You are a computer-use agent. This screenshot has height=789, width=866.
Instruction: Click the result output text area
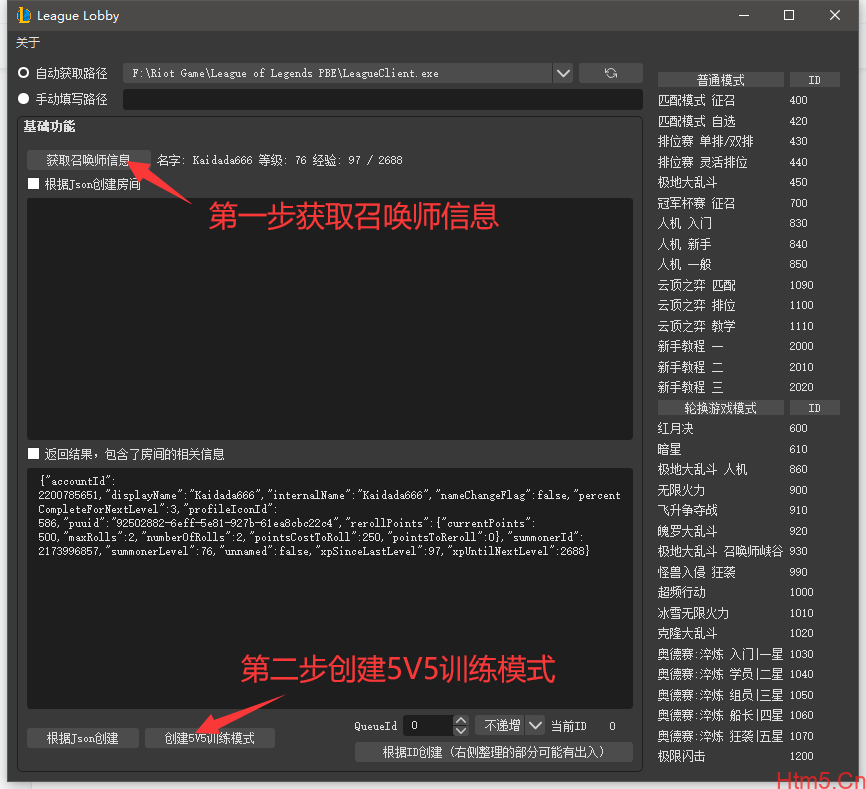tap(330, 588)
